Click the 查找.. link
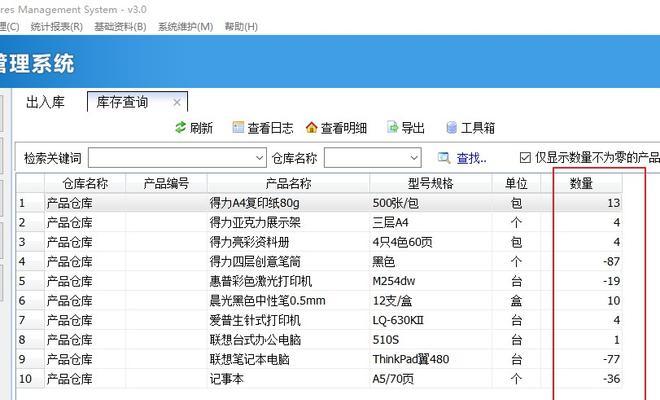The height and width of the screenshot is (400, 660). [471, 158]
